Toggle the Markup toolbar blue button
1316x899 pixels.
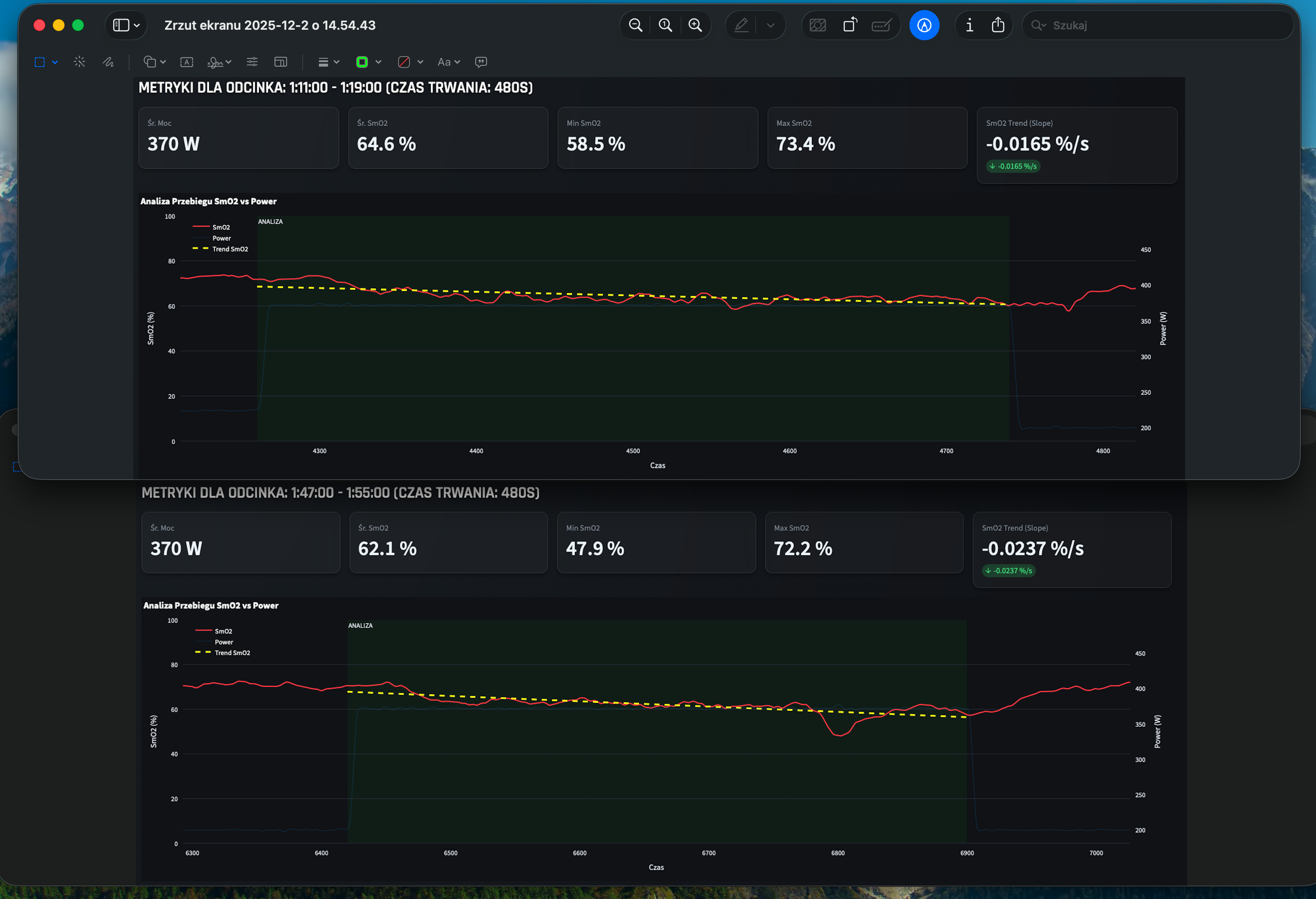coord(924,26)
